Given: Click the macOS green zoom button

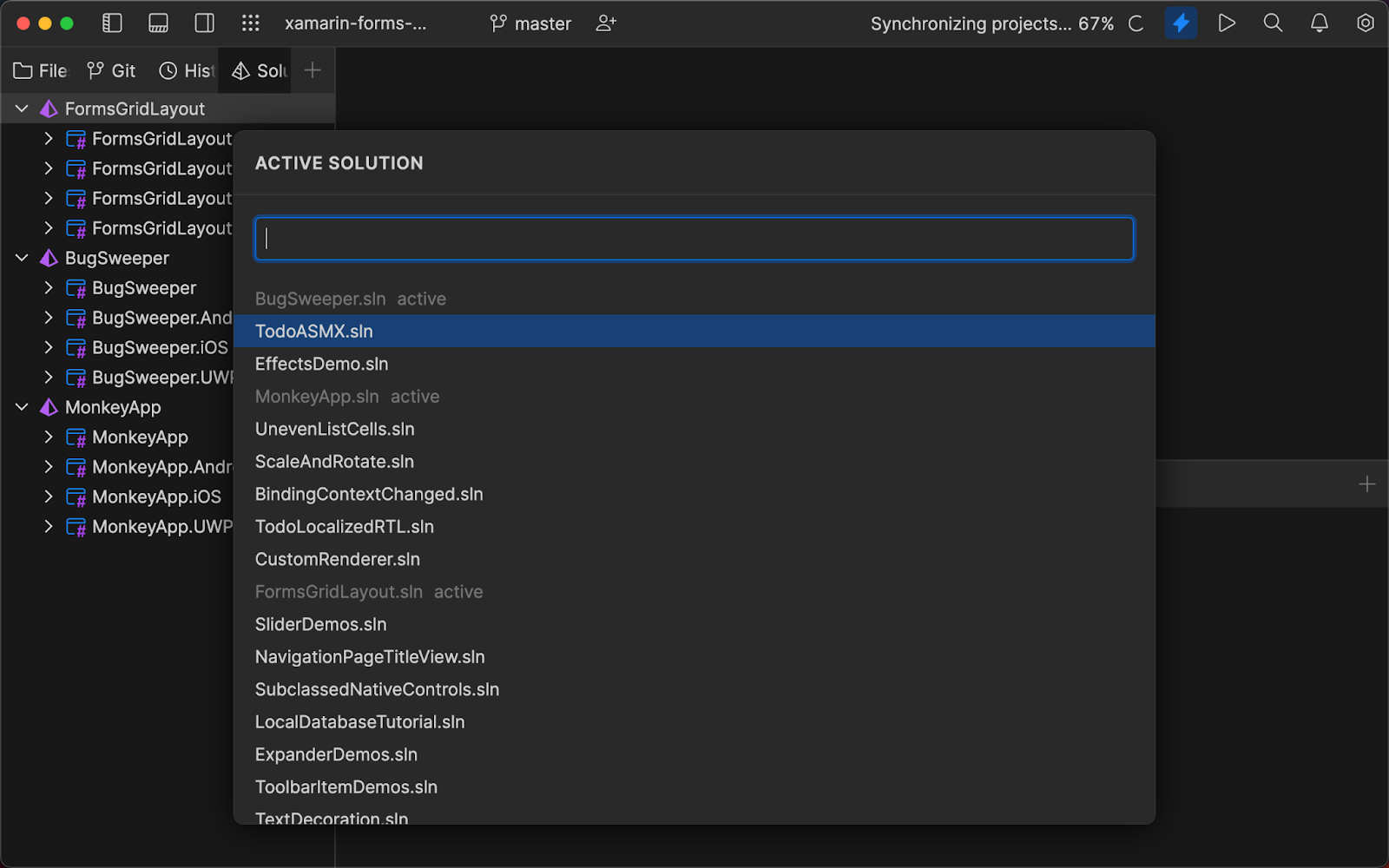Looking at the screenshot, I should pyautogui.click(x=67, y=23).
